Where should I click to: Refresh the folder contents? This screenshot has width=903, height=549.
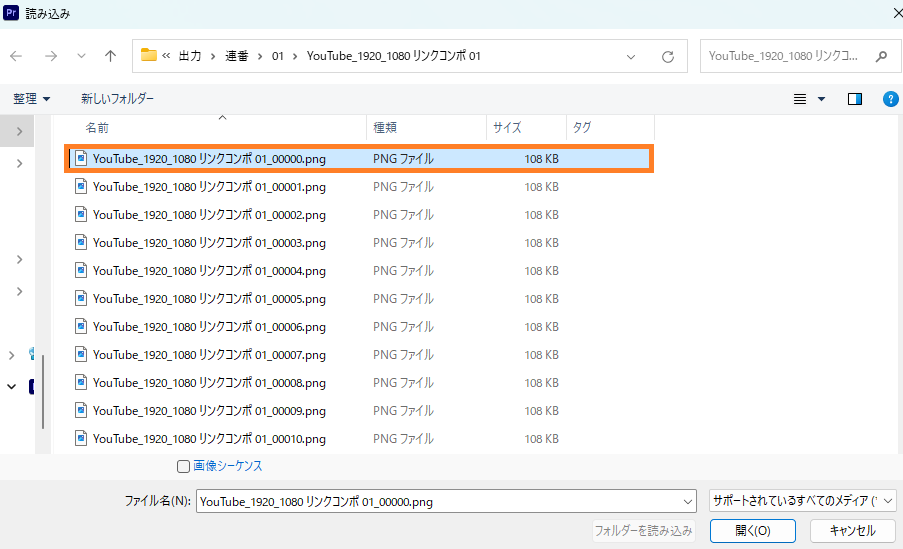click(x=667, y=56)
